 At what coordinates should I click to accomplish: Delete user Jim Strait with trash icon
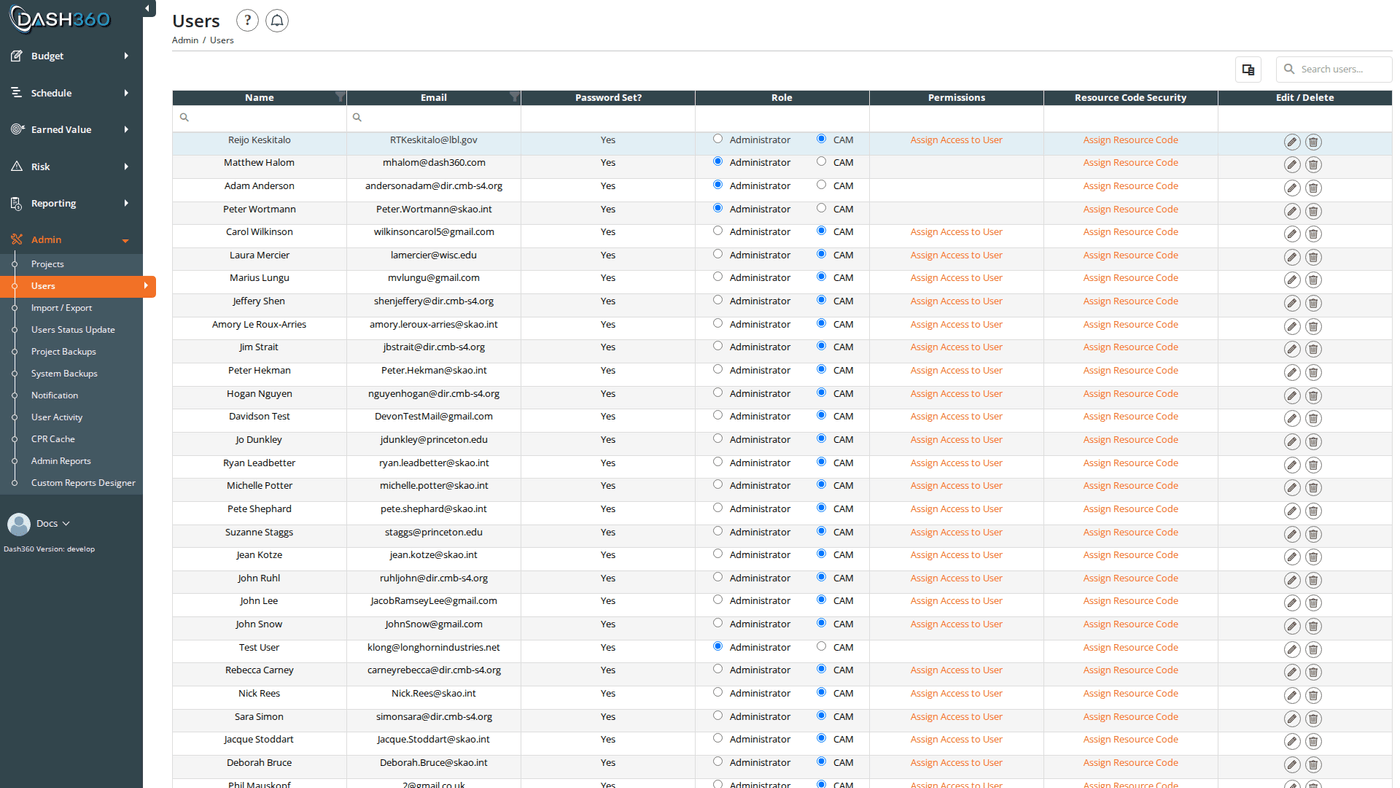point(1314,349)
